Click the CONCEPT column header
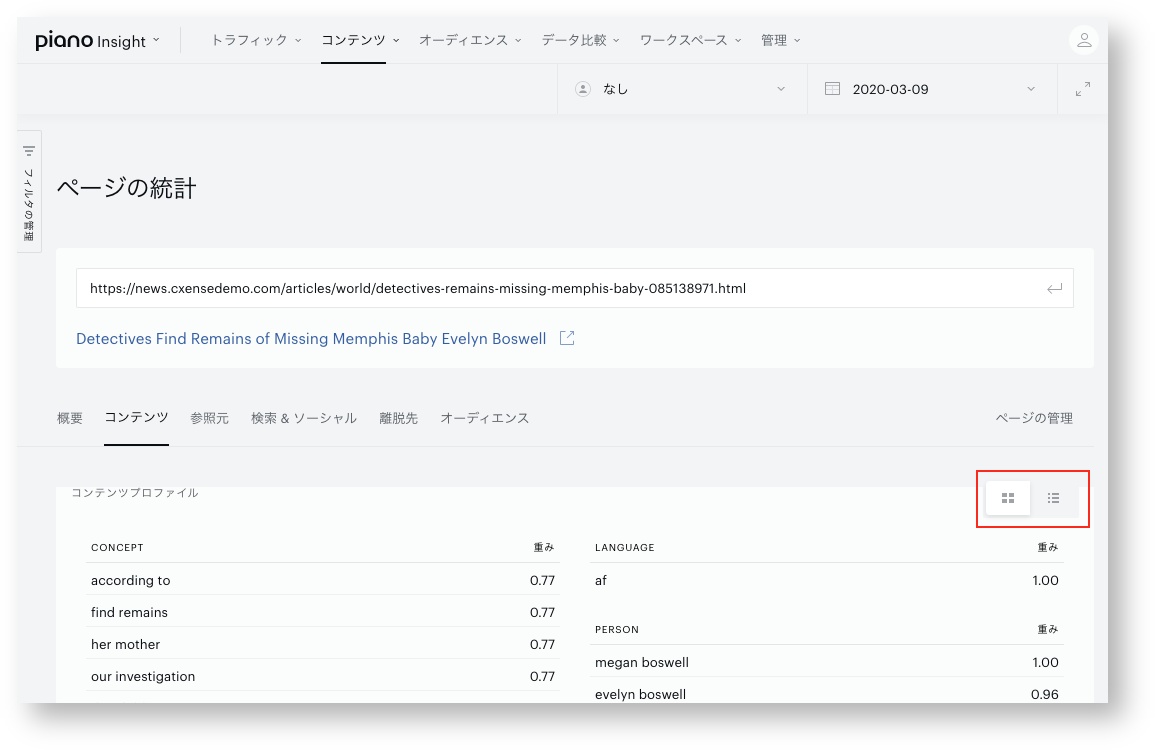 click(117, 548)
